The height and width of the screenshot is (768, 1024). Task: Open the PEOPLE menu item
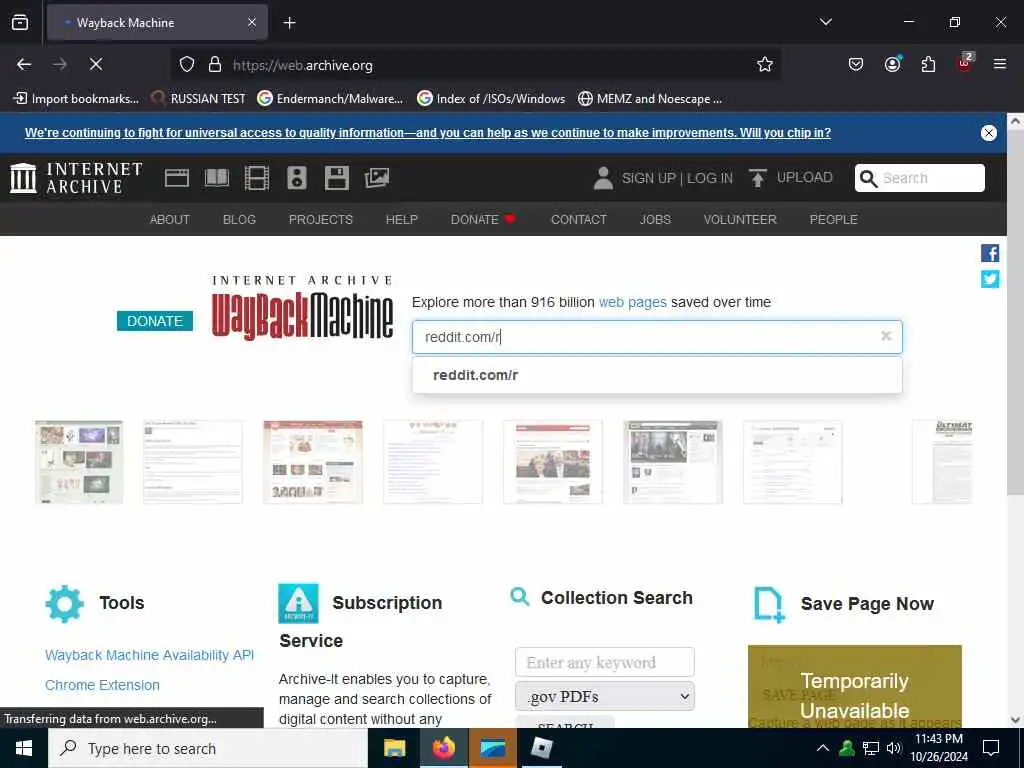coord(833,219)
